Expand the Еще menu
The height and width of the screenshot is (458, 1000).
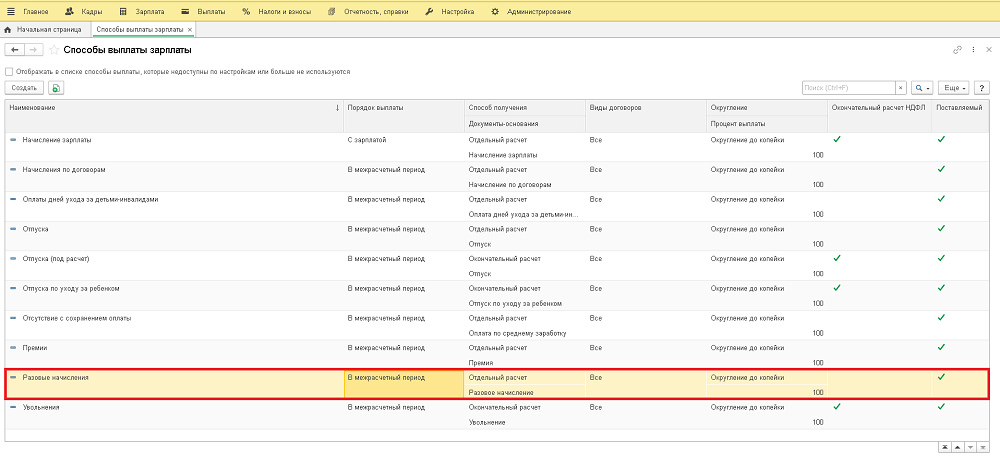point(954,88)
